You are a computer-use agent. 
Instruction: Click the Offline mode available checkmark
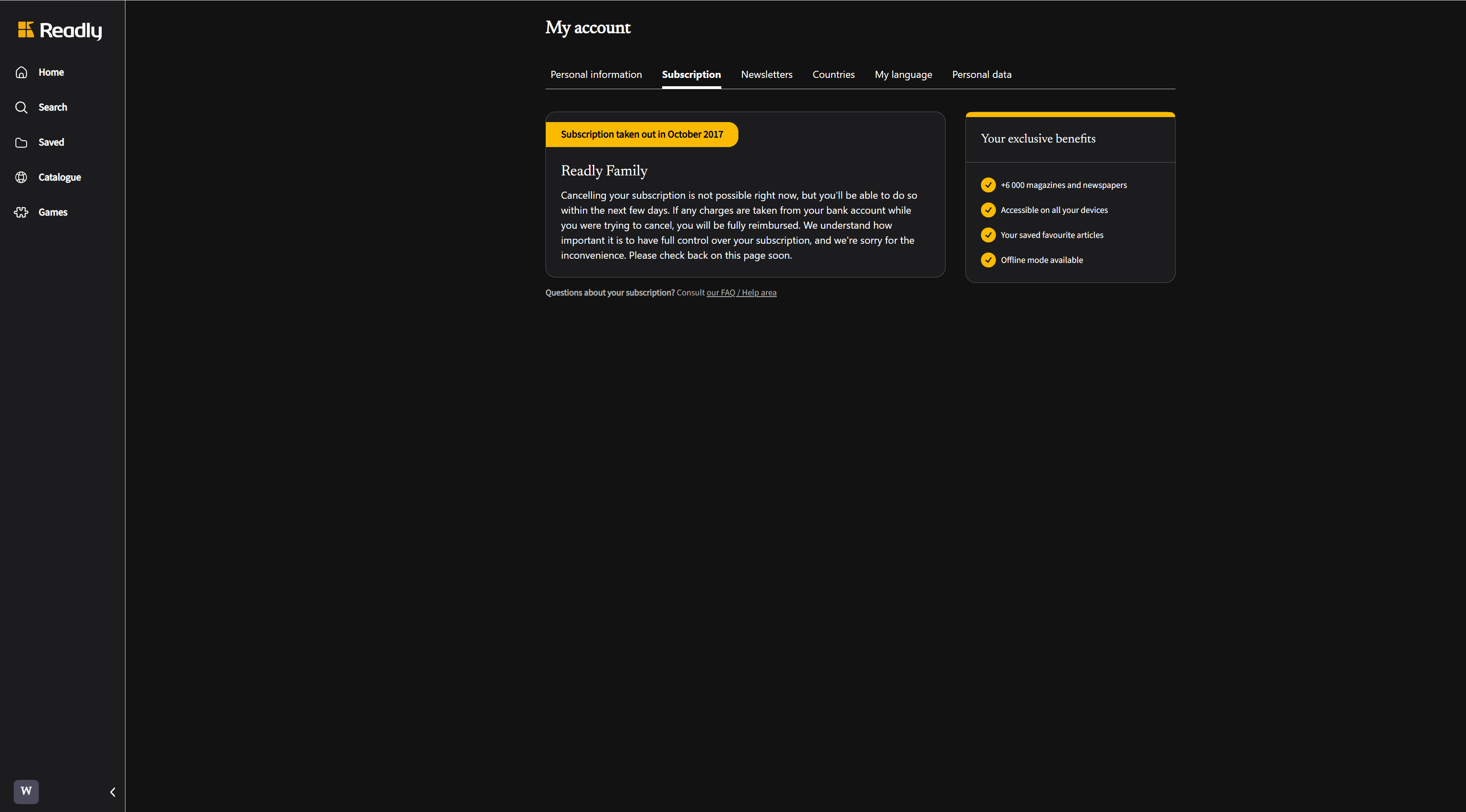988,260
